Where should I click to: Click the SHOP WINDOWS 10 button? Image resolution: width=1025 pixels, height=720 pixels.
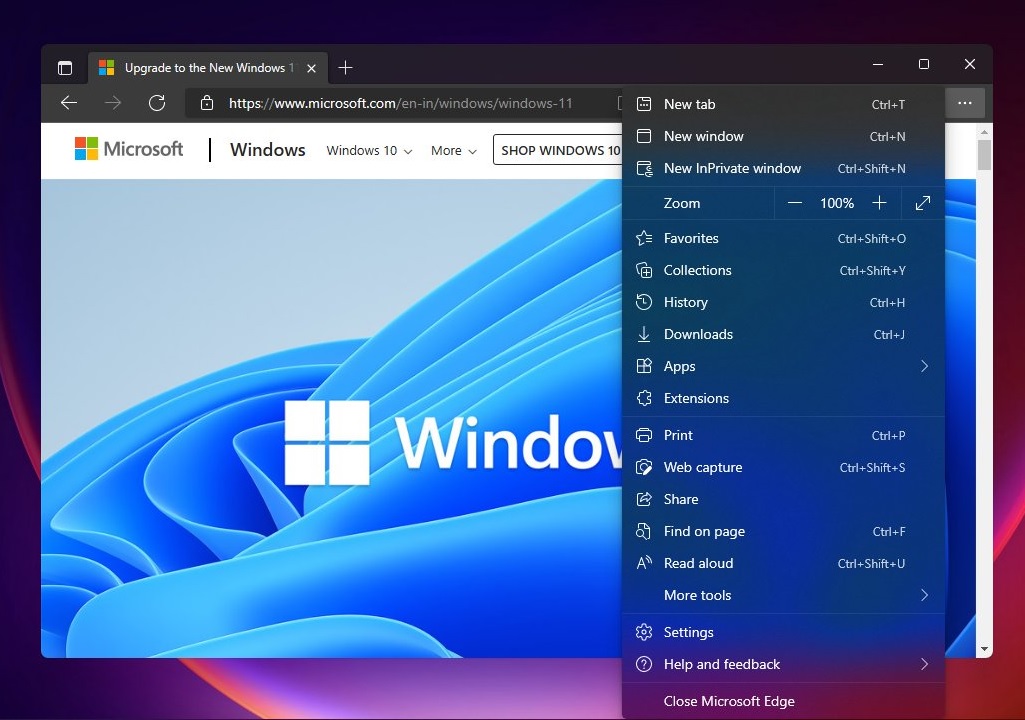560,150
